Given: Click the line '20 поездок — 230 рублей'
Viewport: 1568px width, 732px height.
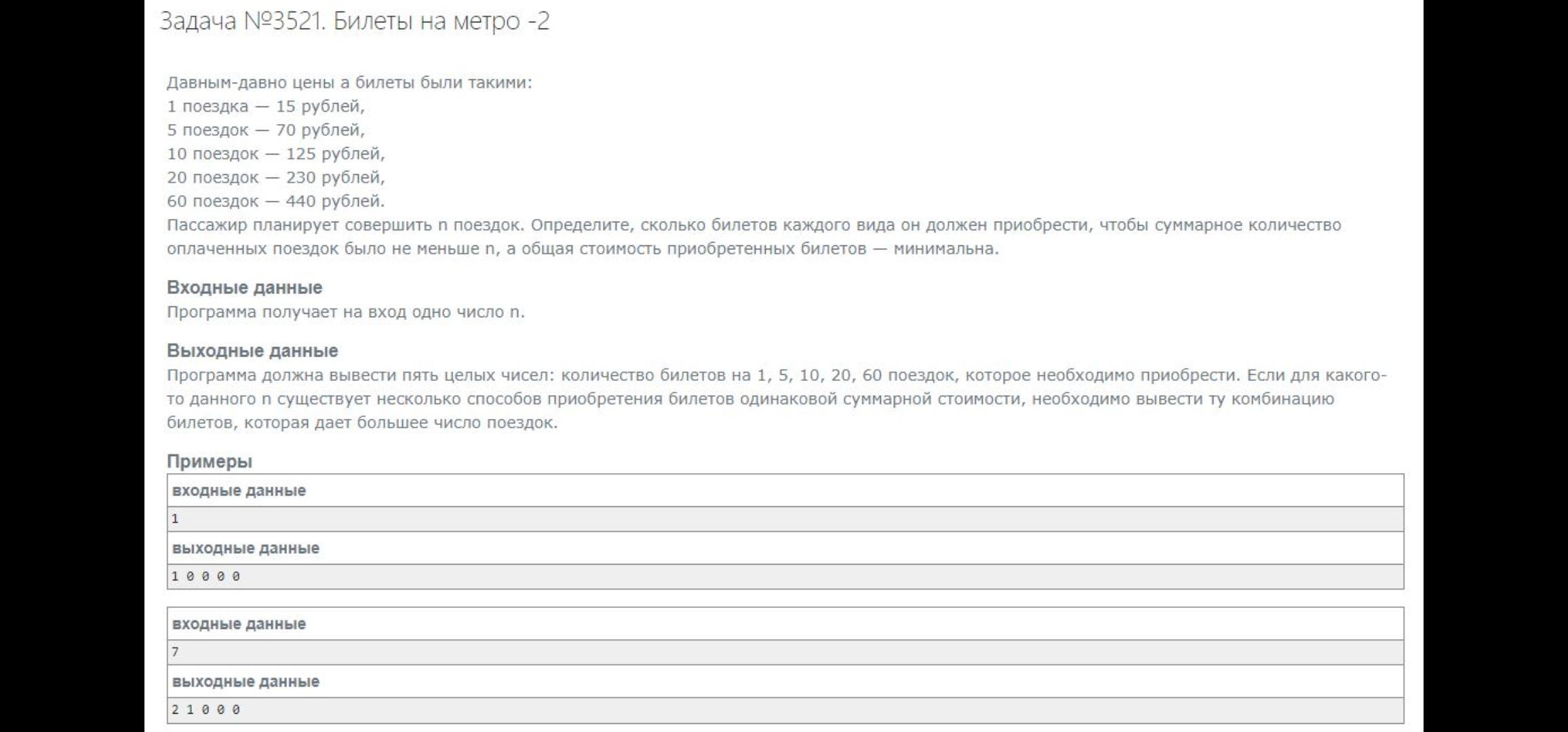Looking at the screenshot, I should coord(276,178).
